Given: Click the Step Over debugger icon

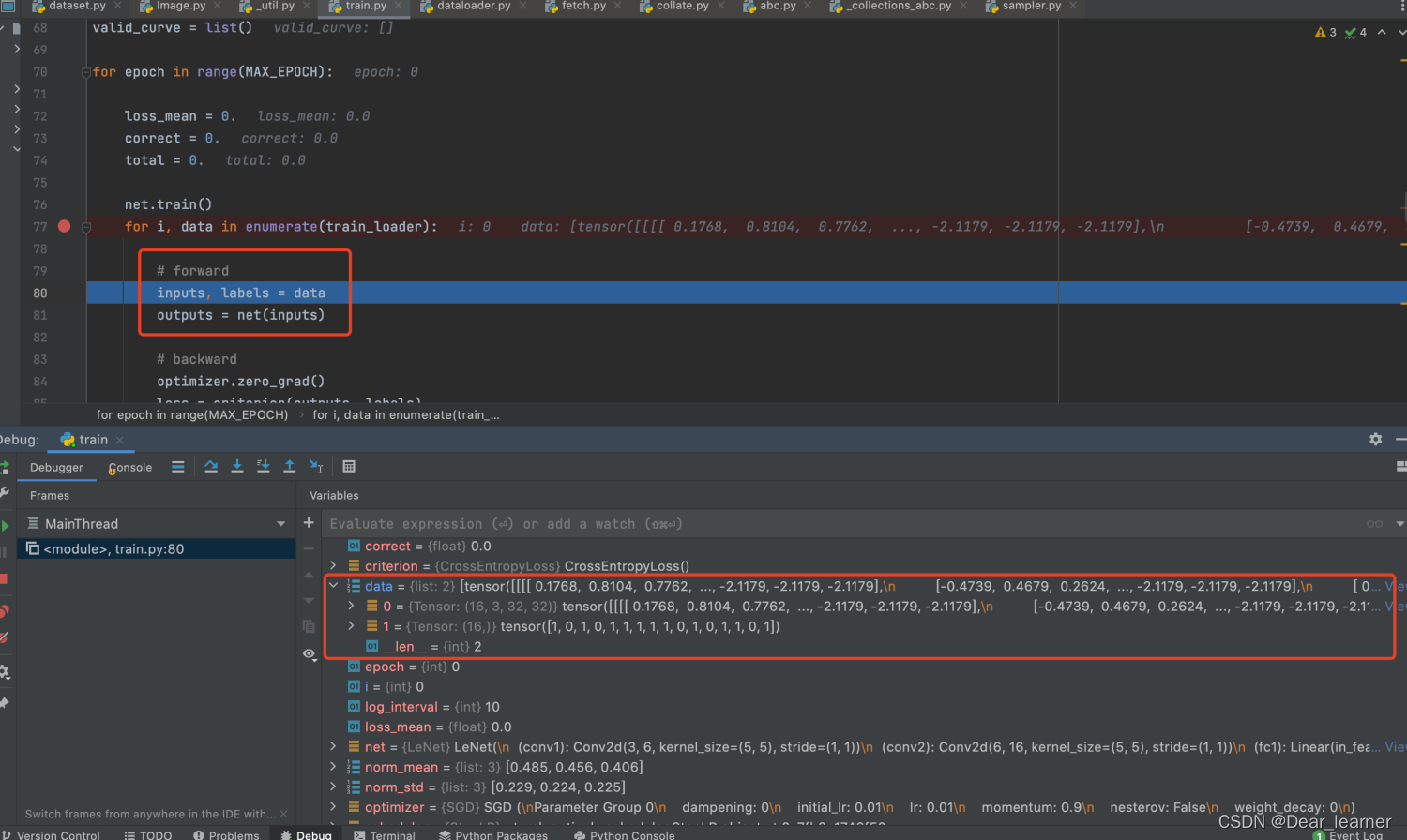Looking at the screenshot, I should [x=211, y=466].
